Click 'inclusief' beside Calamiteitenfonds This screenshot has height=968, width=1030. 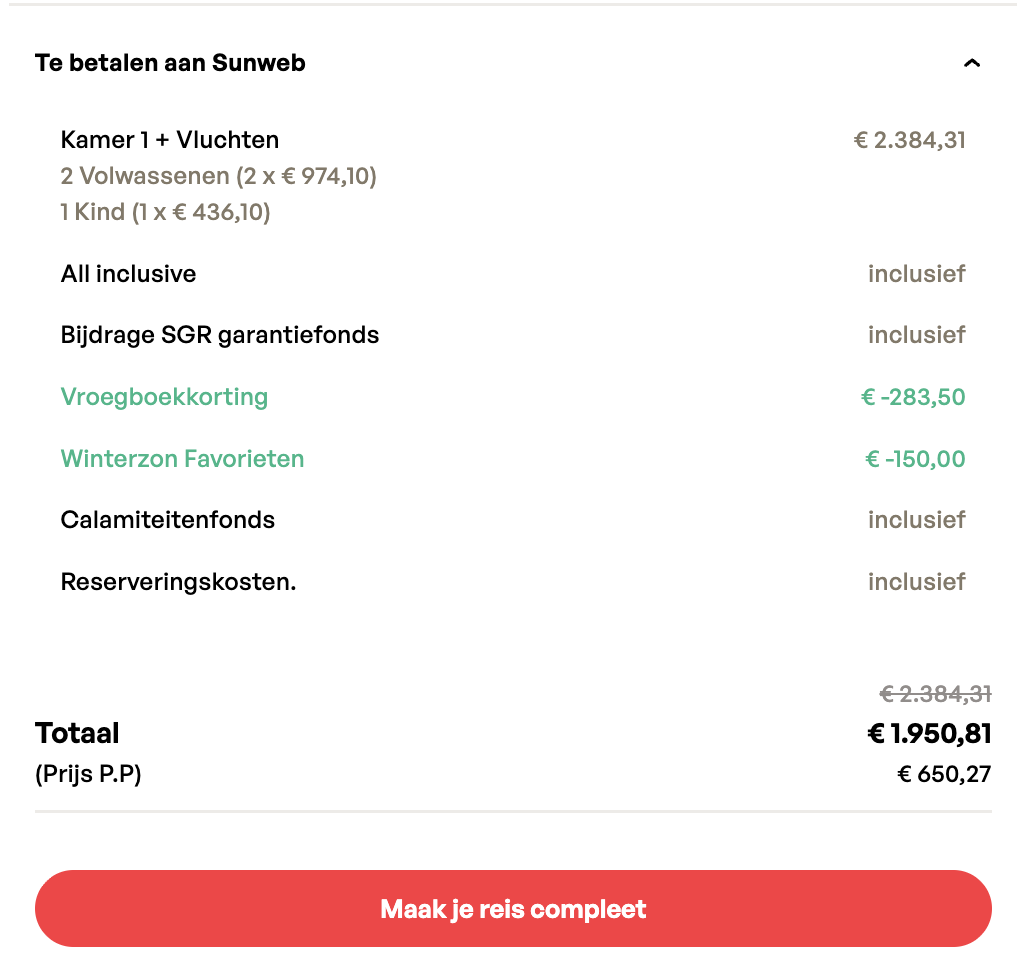coord(916,520)
